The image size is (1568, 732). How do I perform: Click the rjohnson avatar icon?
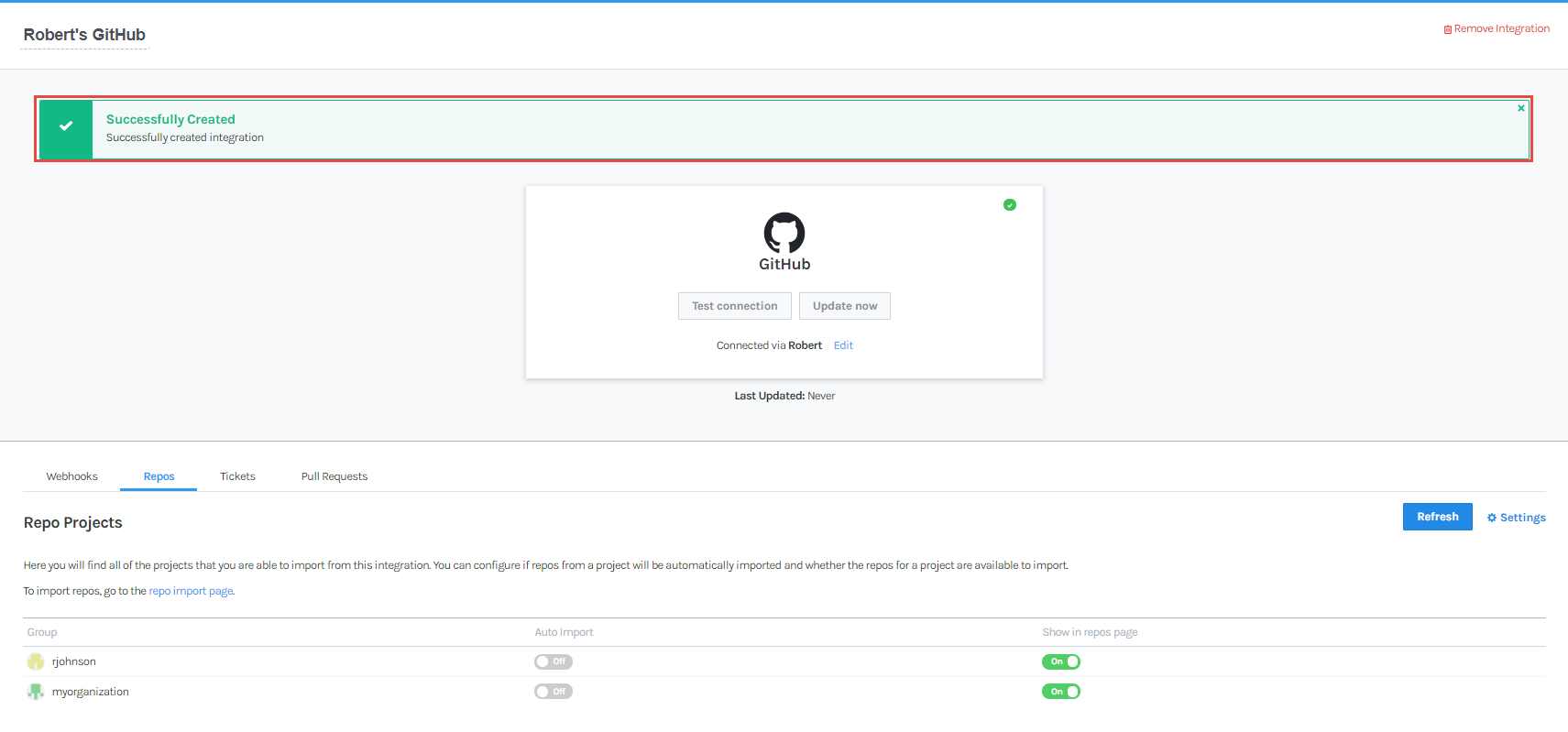(36, 661)
